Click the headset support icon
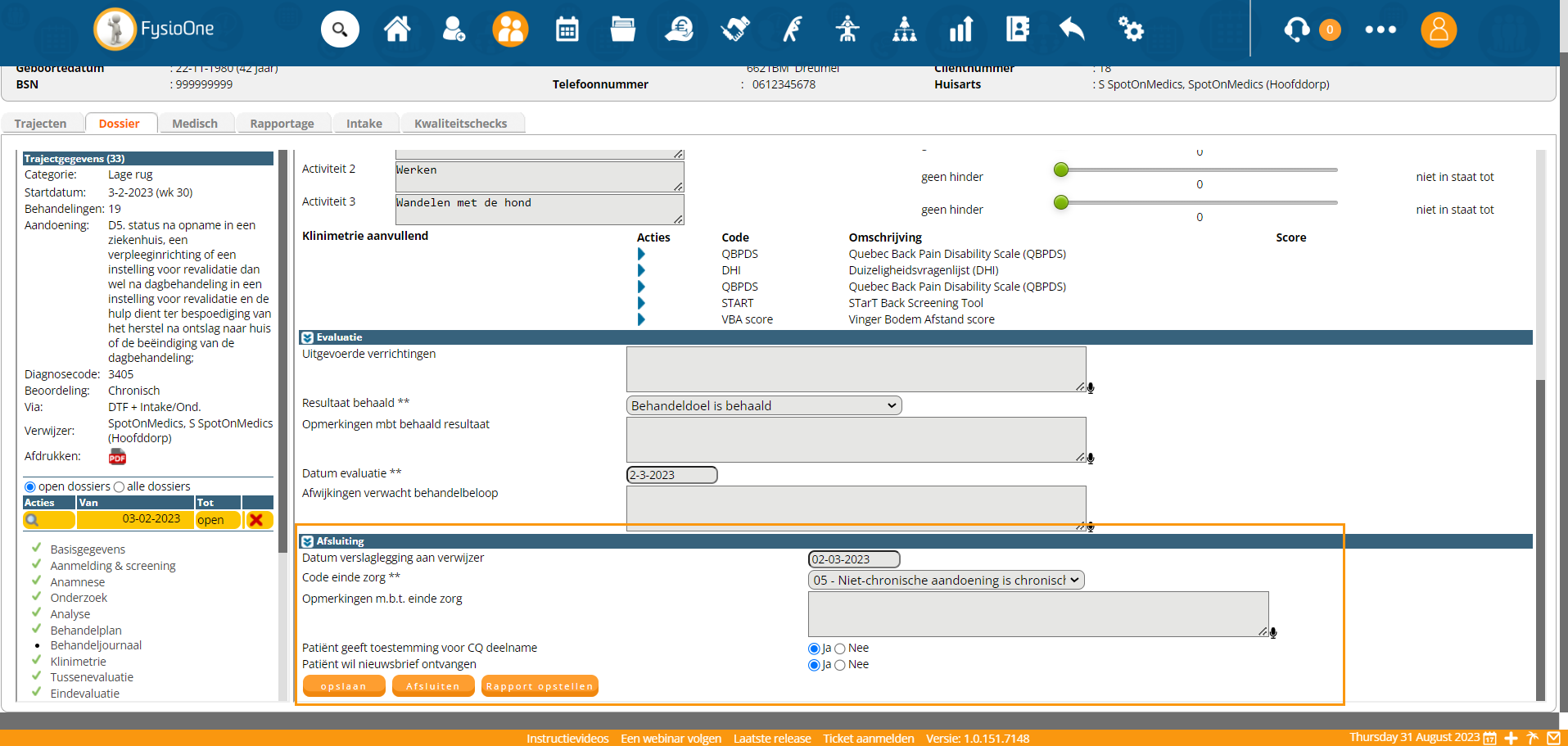Screen dimensions: 1568x746 tap(1296, 29)
